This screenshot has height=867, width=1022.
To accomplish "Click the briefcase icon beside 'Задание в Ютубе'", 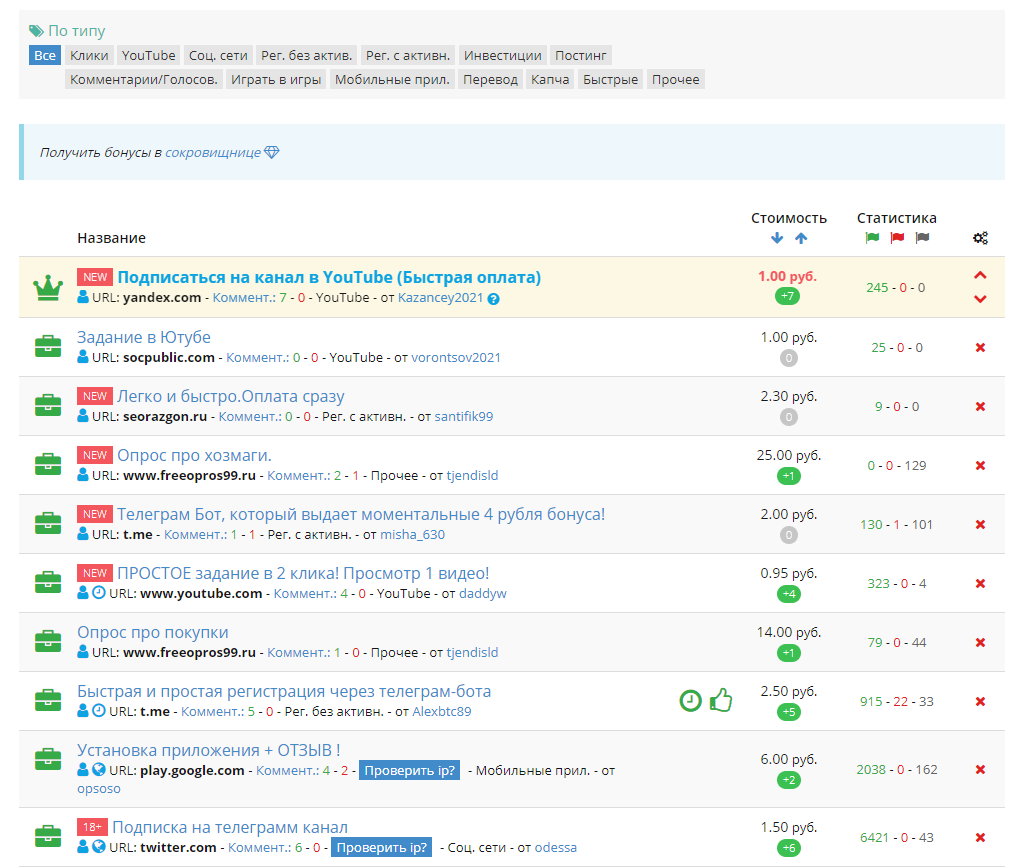I will click(48, 346).
